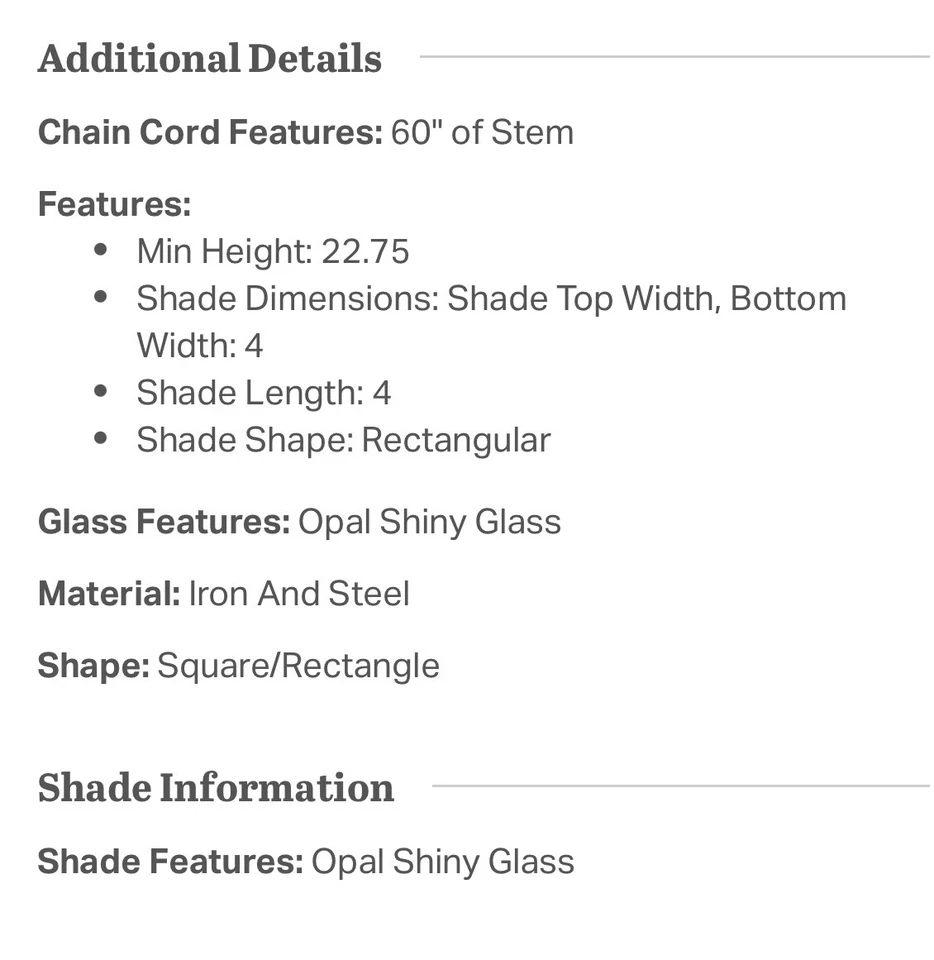
Task: Click the Shade Shape: Rectangular item
Action: pyautogui.click(x=343, y=440)
